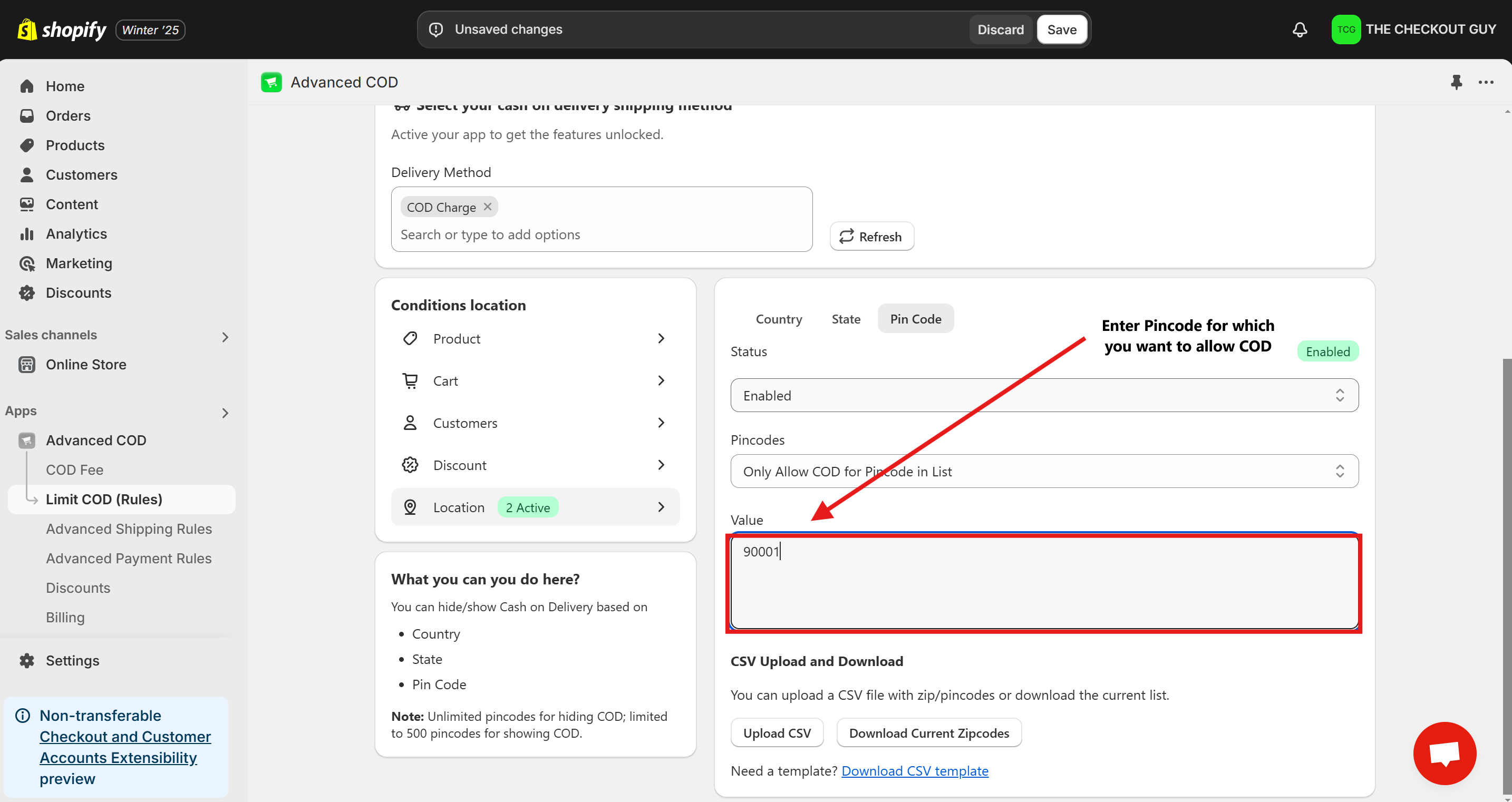Expand the Customers condition chevron
This screenshot has width=1512, height=802.
[661, 423]
